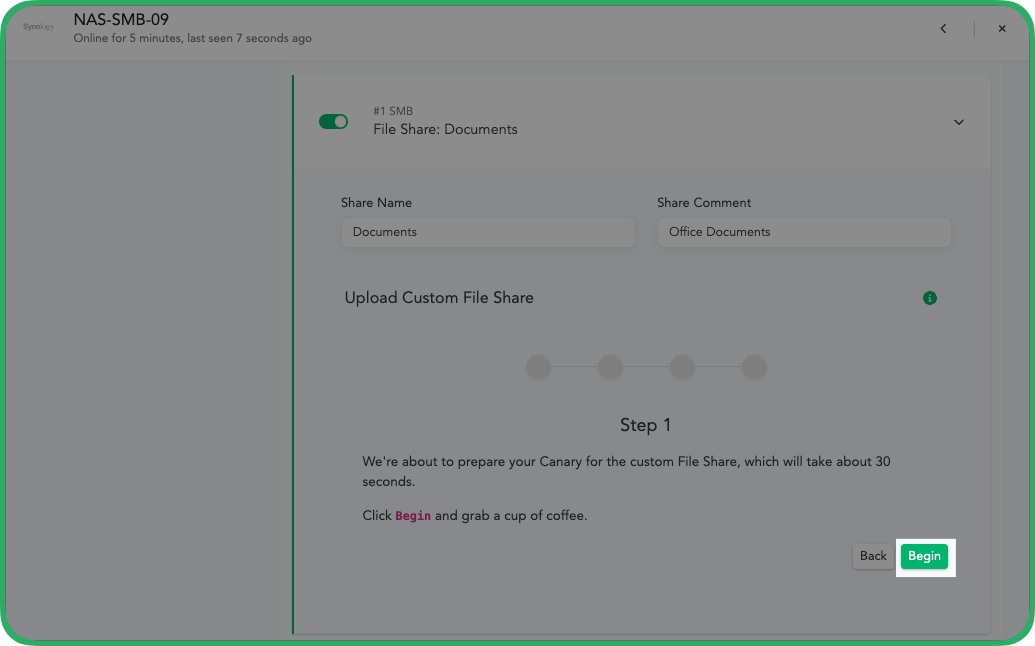1035x646 pixels.
Task: Select the first step circle in the progress indicator
Action: click(x=538, y=367)
